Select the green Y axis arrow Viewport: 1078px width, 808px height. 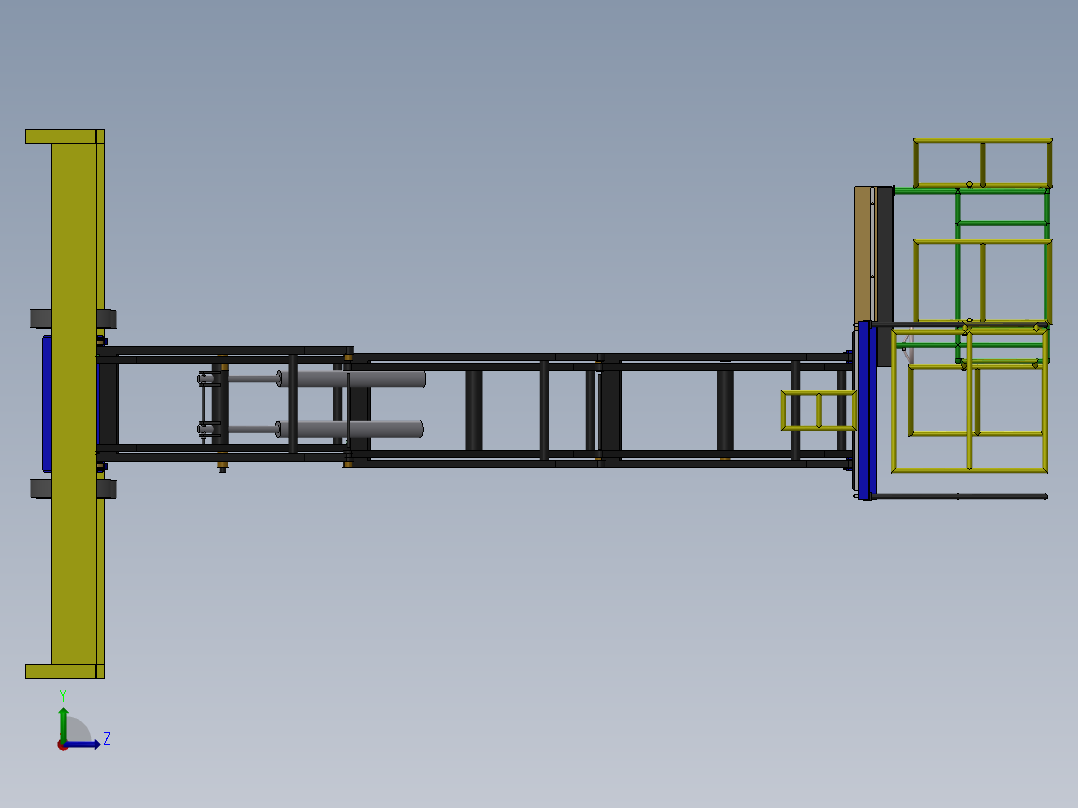click(x=63, y=722)
